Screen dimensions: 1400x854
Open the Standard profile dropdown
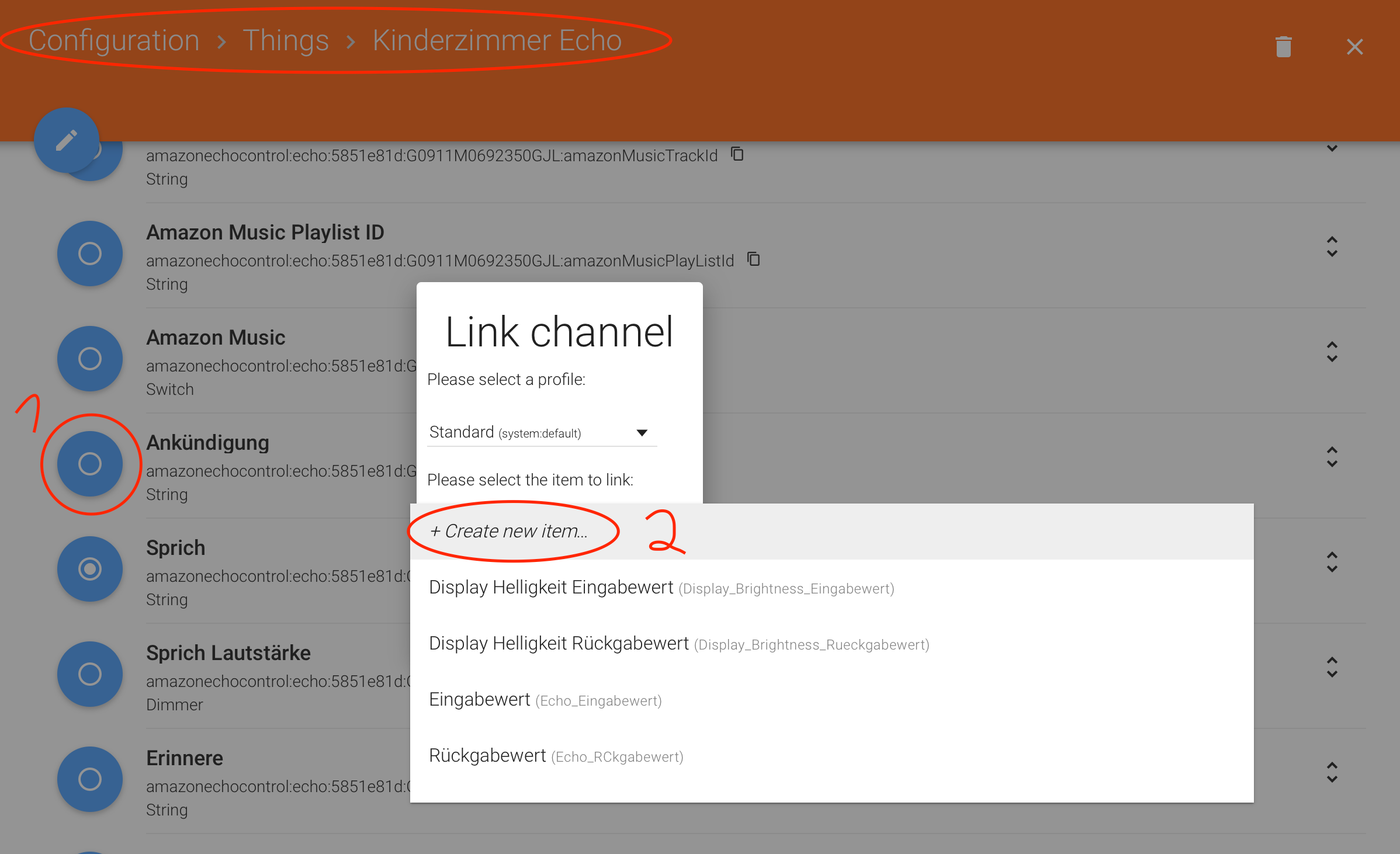pos(542,433)
